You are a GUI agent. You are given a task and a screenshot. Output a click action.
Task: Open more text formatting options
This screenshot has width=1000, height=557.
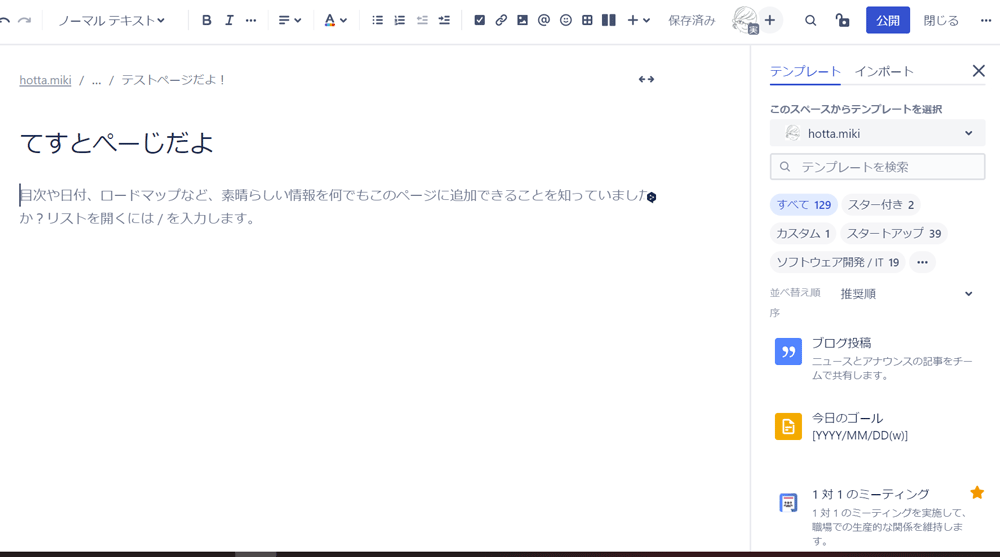click(x=251, y=20)
